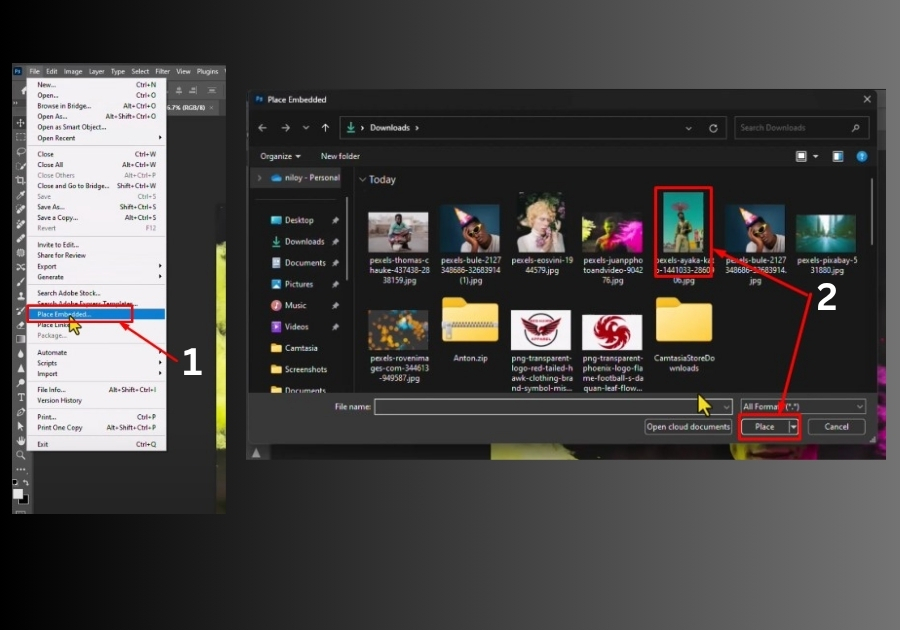Choose Browse in Bridge menu entry

[x=96, y=106]
